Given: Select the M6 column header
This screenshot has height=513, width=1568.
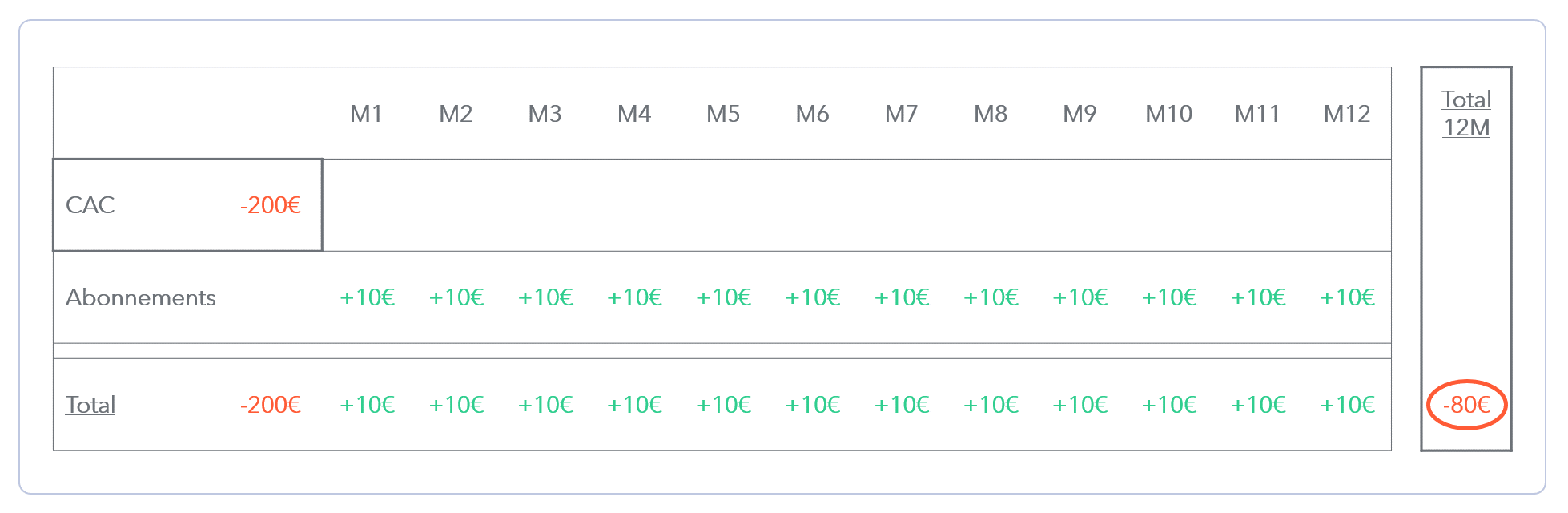Looking at the screenshot, I should click(812, 114).
